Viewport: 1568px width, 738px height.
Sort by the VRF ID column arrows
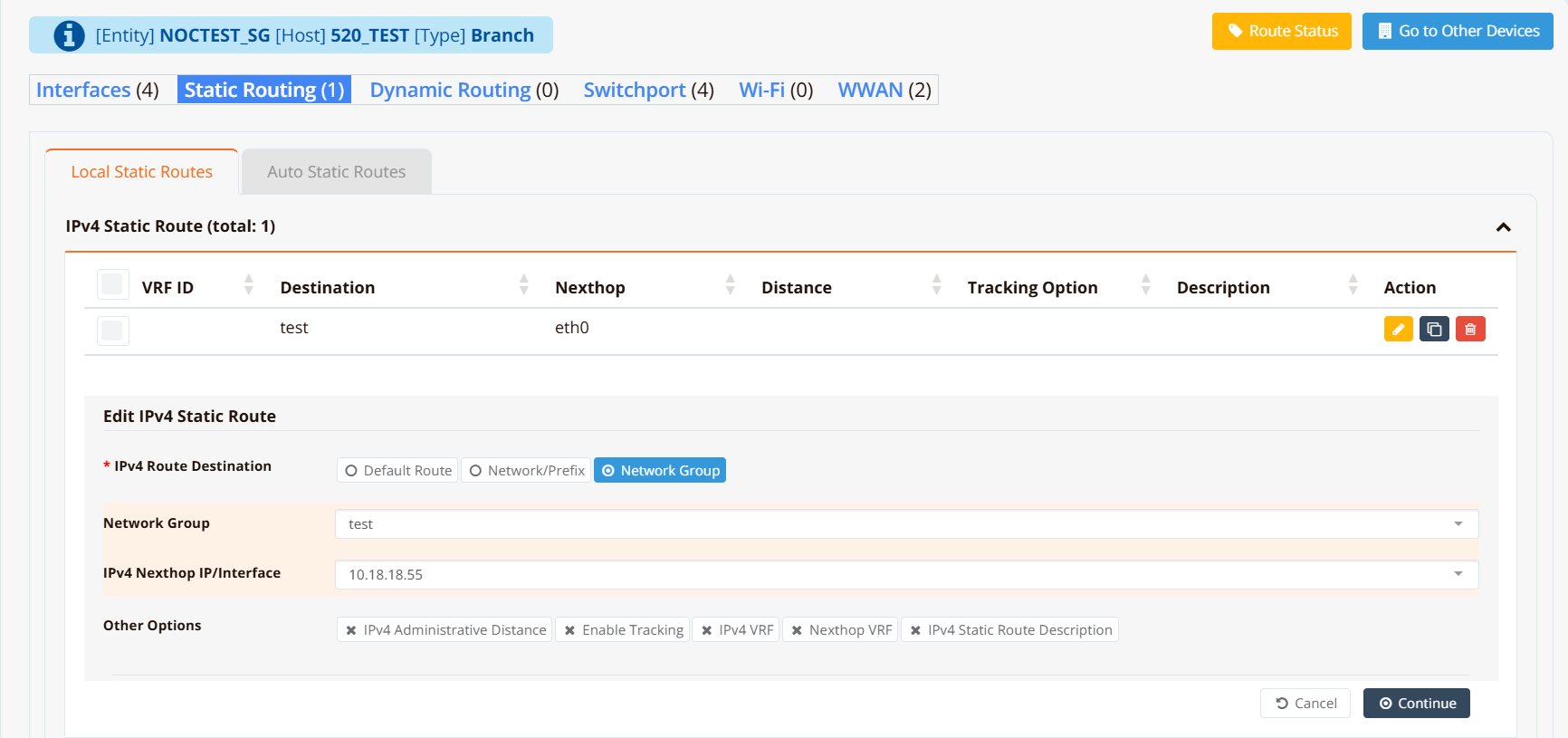tap(249, 285)
